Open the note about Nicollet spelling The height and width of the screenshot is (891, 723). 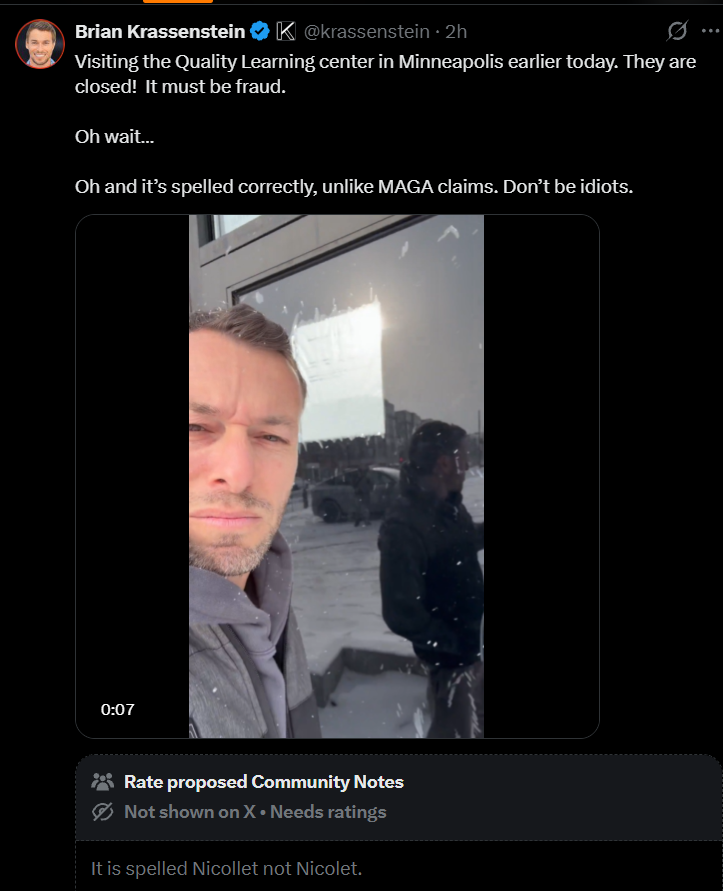coord(226,868)
